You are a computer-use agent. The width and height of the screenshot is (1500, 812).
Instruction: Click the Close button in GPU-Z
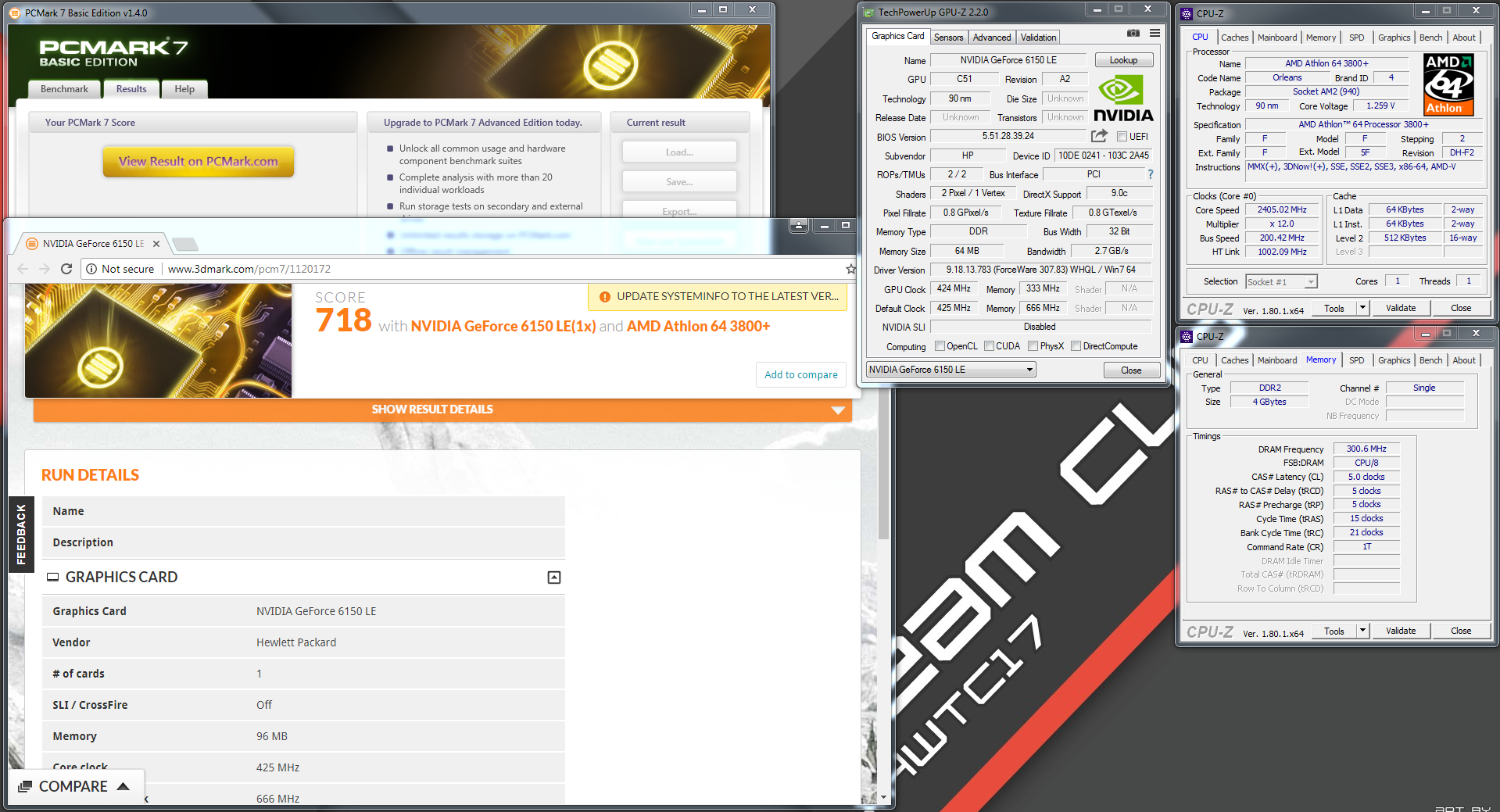(x=1131, y=370)
